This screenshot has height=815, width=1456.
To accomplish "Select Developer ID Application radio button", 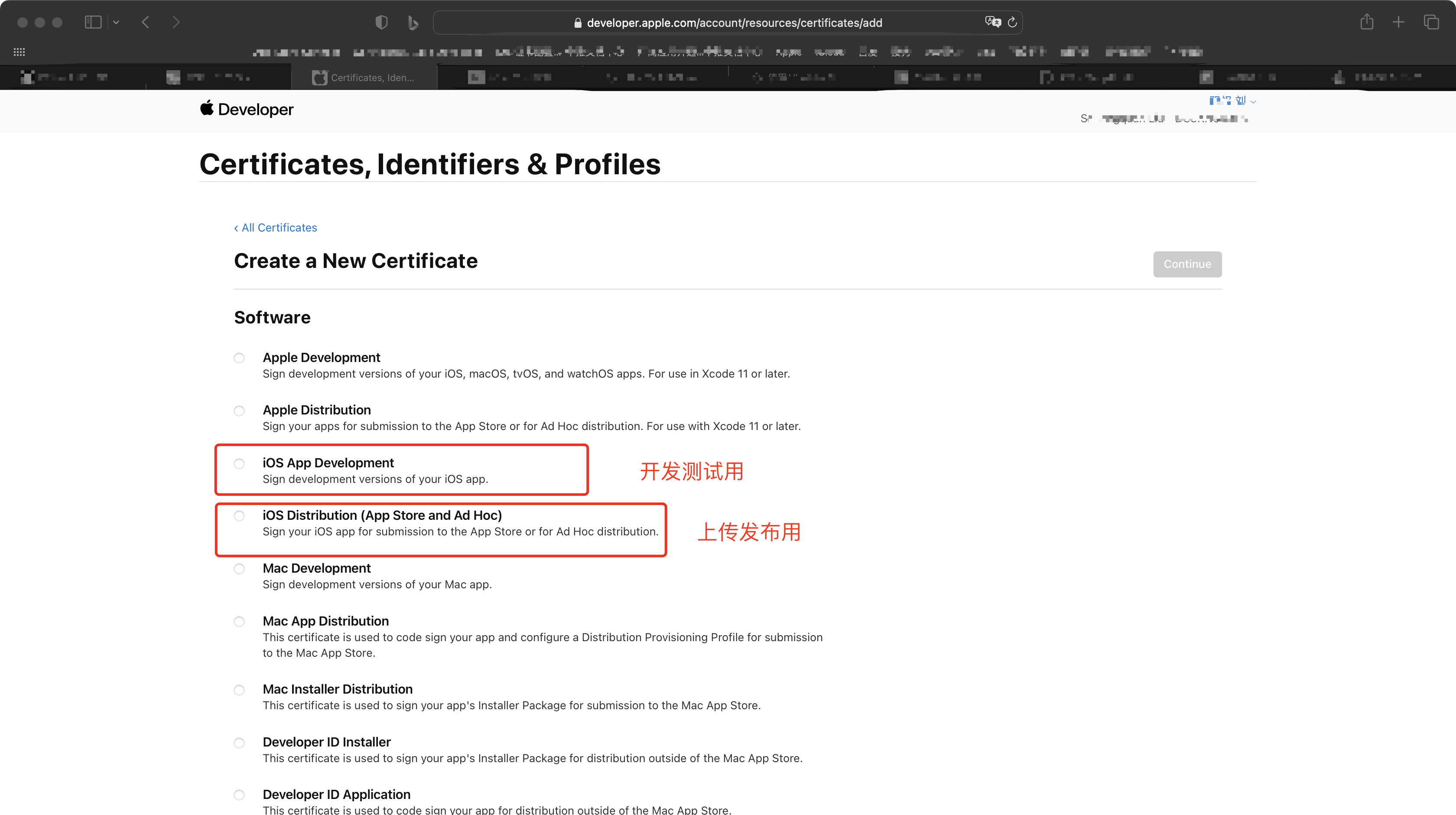I will (x=239, y=795).
